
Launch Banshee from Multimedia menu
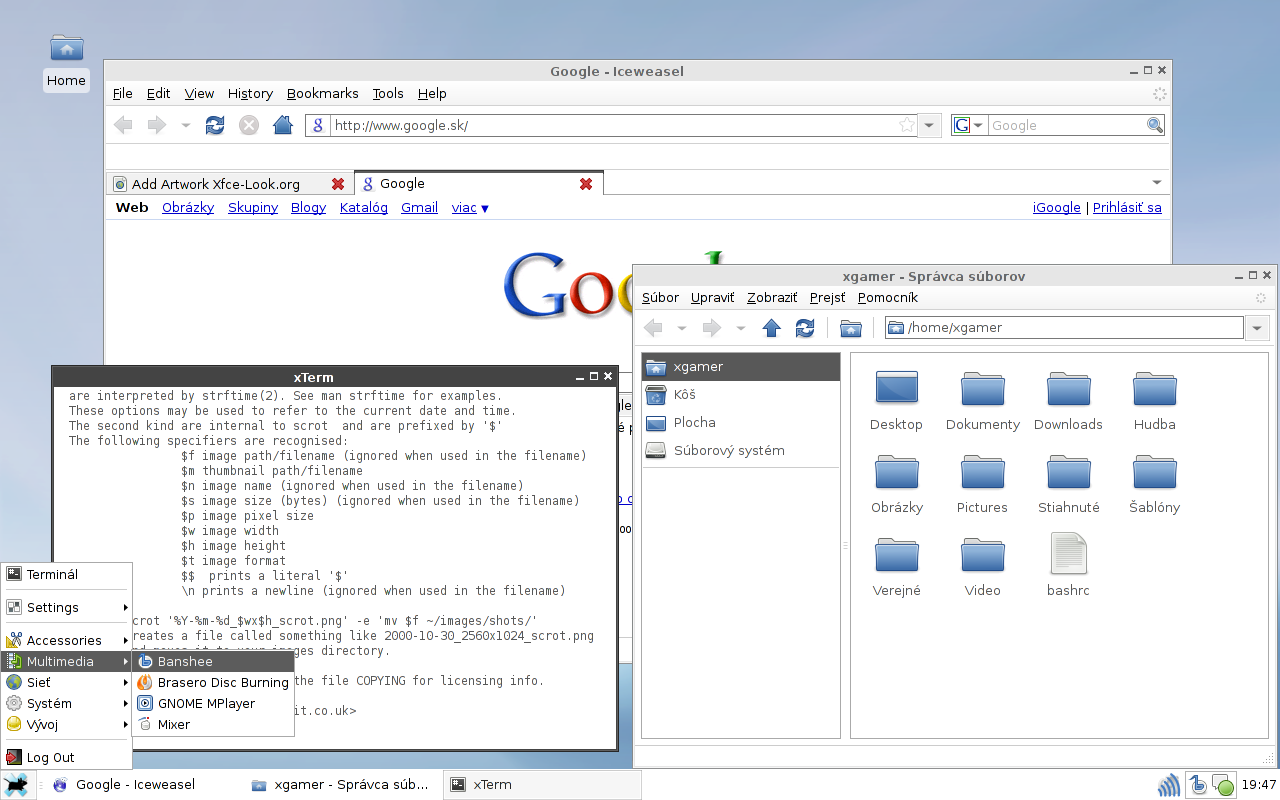[214, 661]
